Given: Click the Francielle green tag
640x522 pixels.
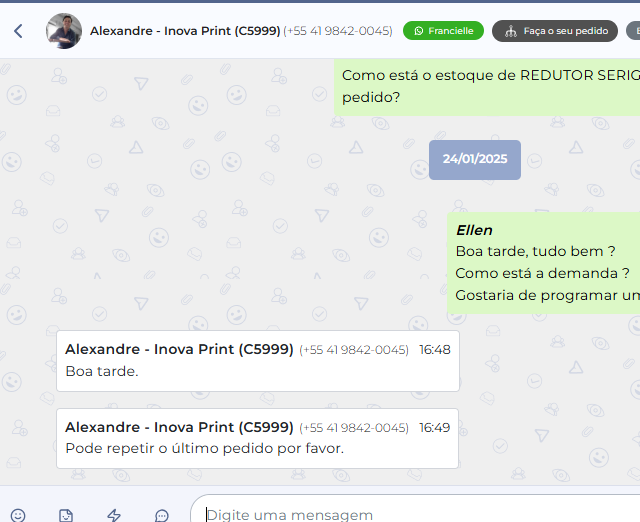Looking at the screenshot, I should [443, 31].
